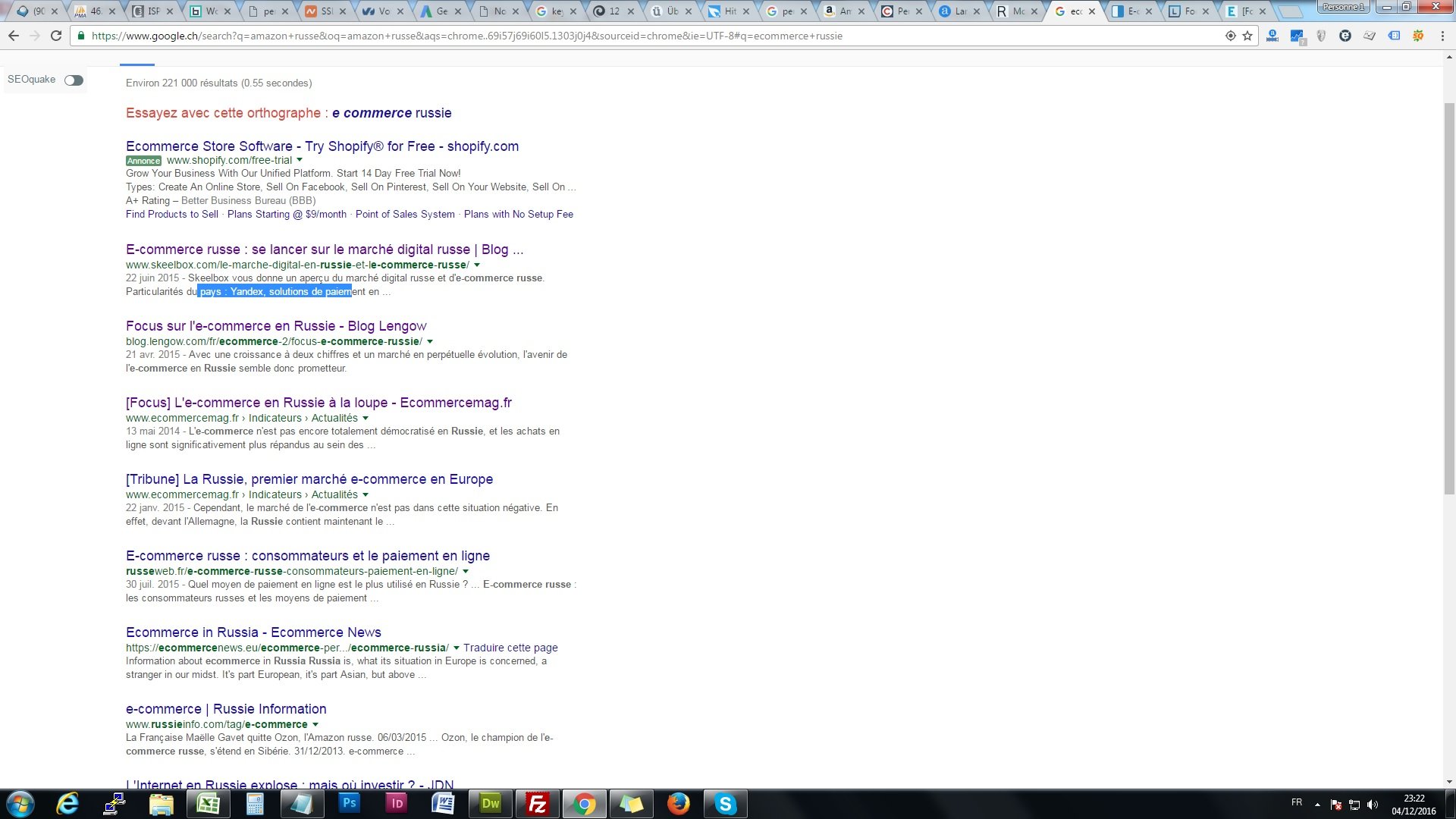Open Dreamweaver from the taskbar
Viewport: 1456px width, 819px height.
[490, 804]
